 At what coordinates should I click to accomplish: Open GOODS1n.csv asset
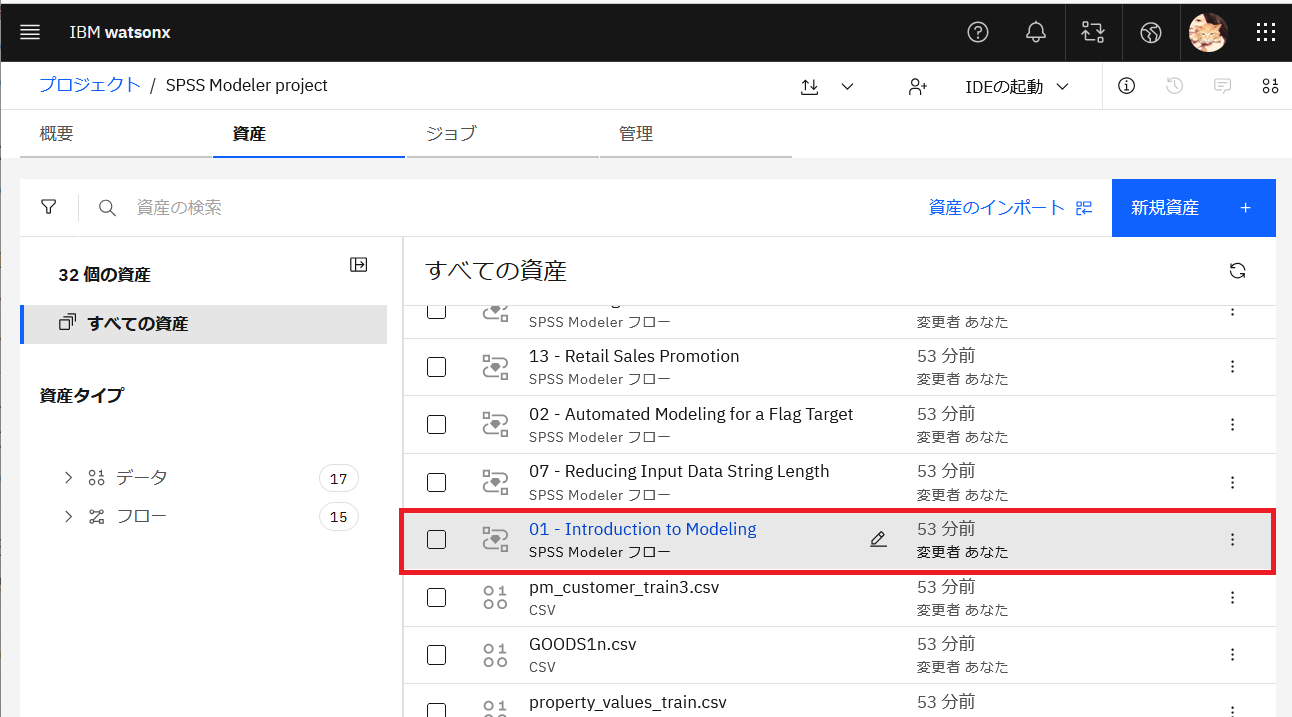583,644
